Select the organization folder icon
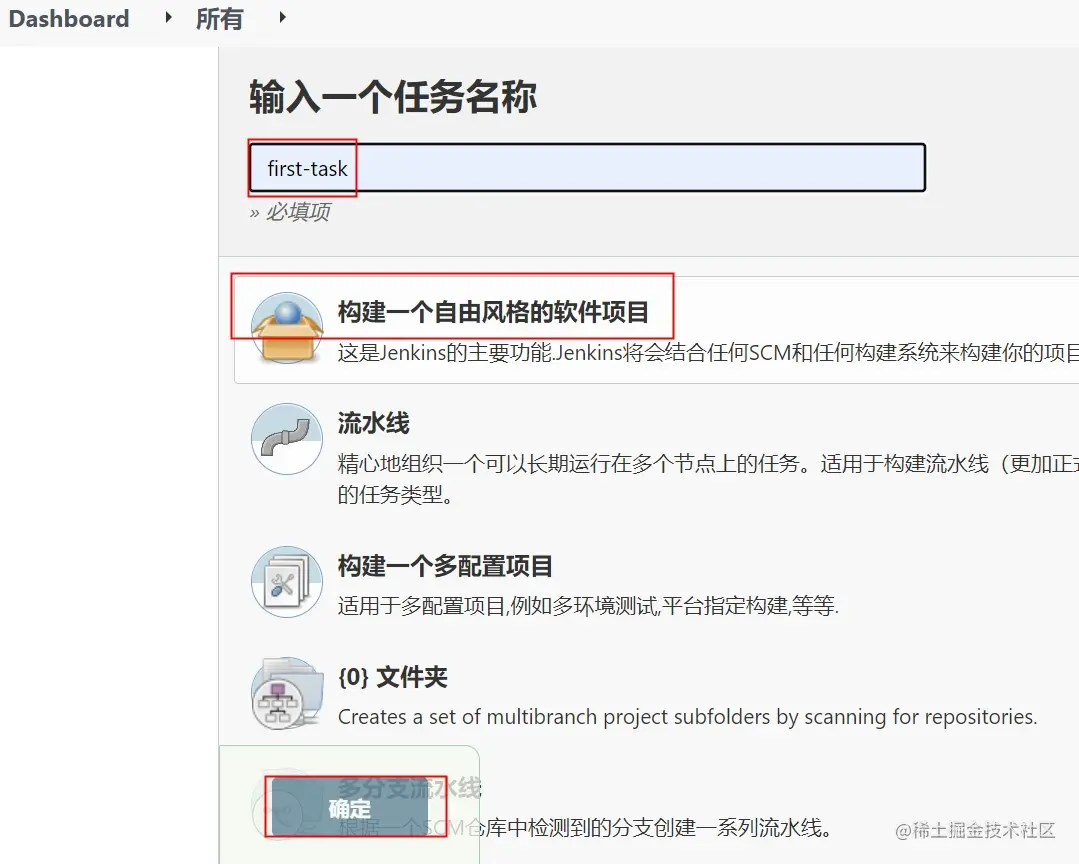Viewport: 1079px width, 864px height. (287, 693)
